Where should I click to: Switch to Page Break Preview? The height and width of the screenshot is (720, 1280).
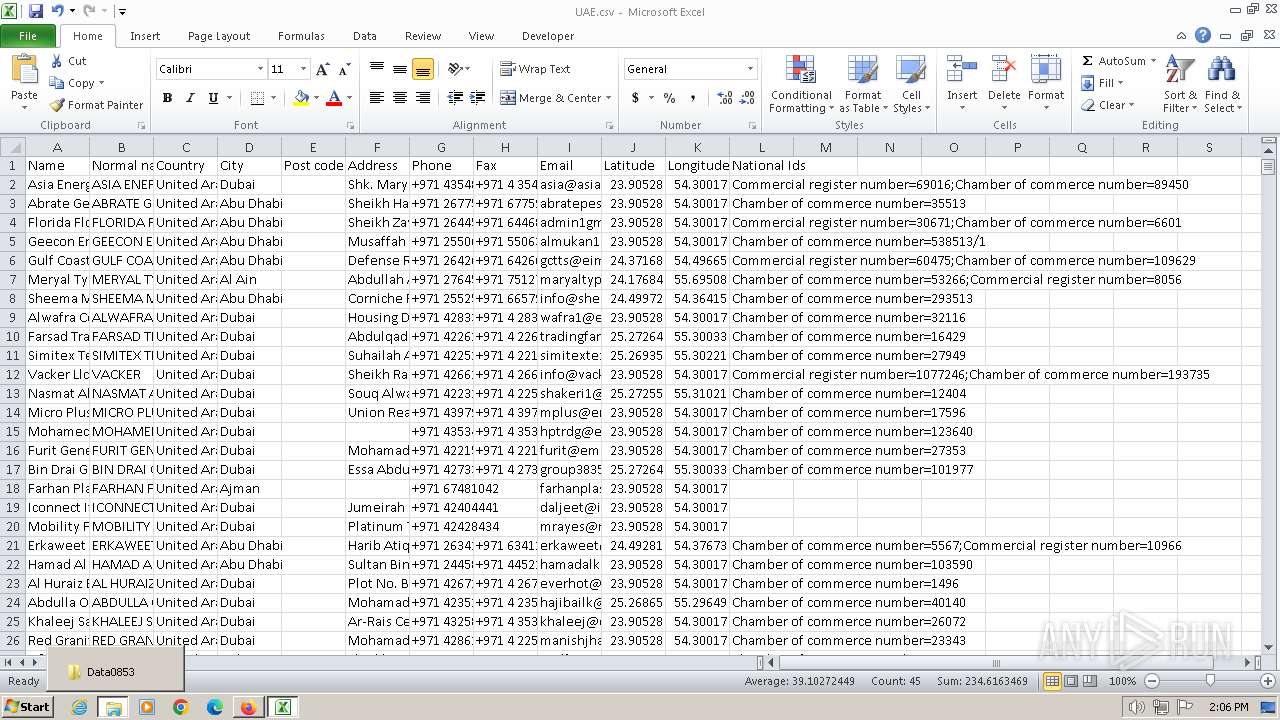pos(1089,681)
